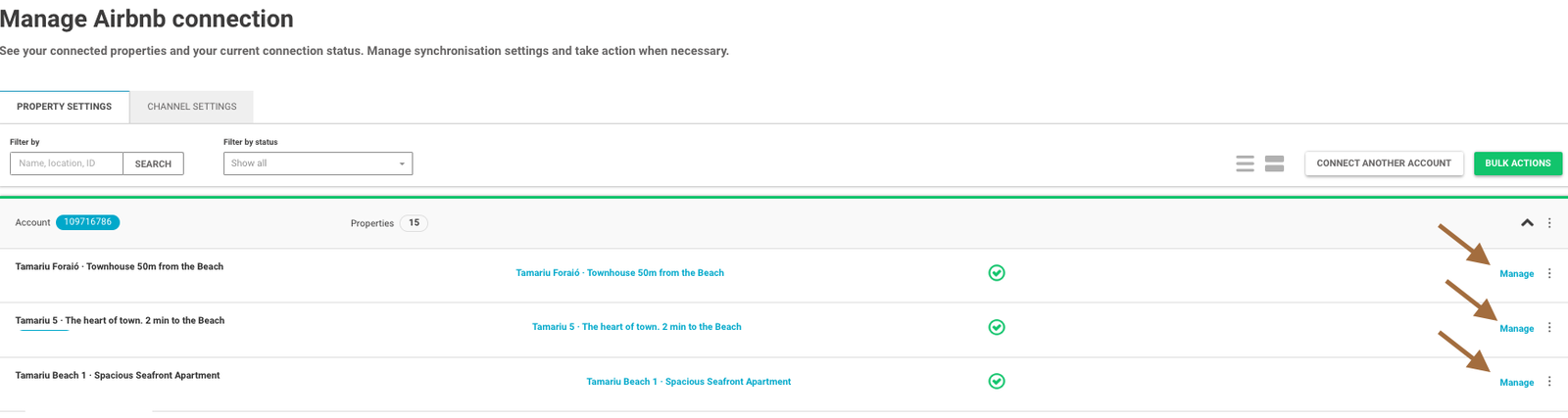Collapse the account properties section chevron
Screen dimensions: 1568x418
pyautogui.click(x=1527, y=223)
